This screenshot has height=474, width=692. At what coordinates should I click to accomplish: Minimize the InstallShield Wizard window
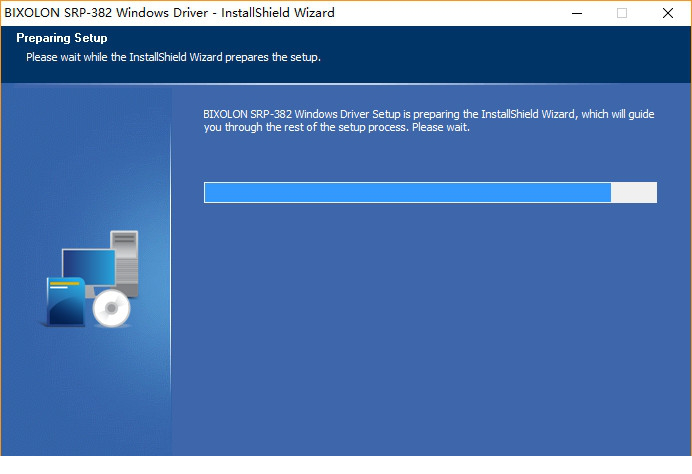pyautogui.click(x=577, y=13)
